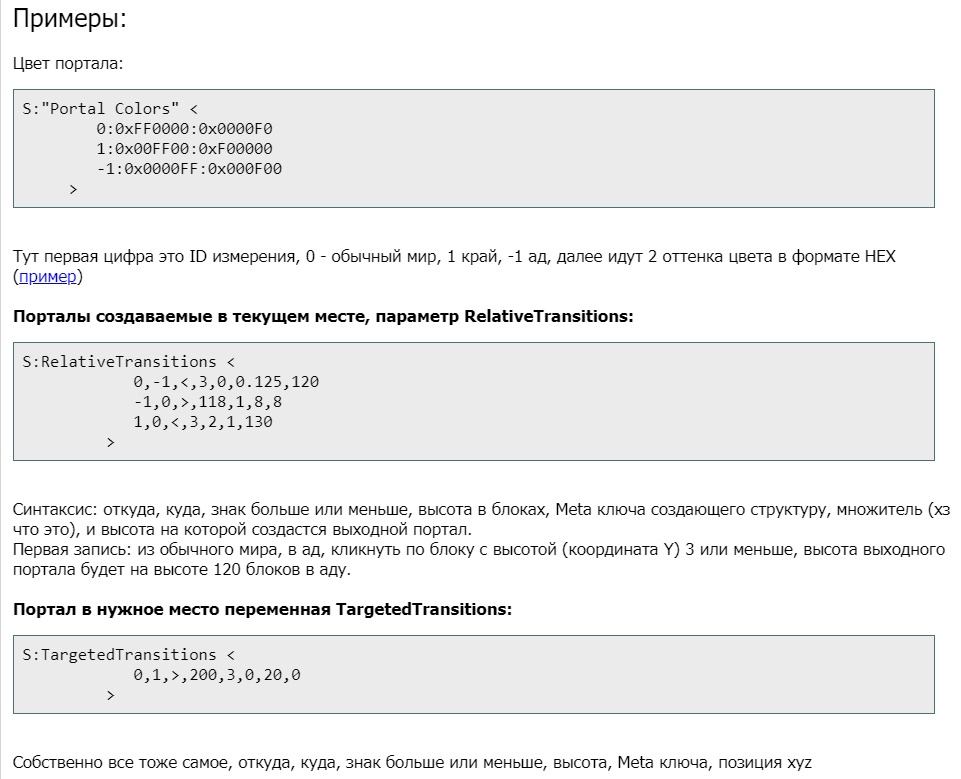This screenshot has width=961, height=779.
Task: Click the final paragraph "Собственно все тоже самое"
Action: tap(412, 763)
